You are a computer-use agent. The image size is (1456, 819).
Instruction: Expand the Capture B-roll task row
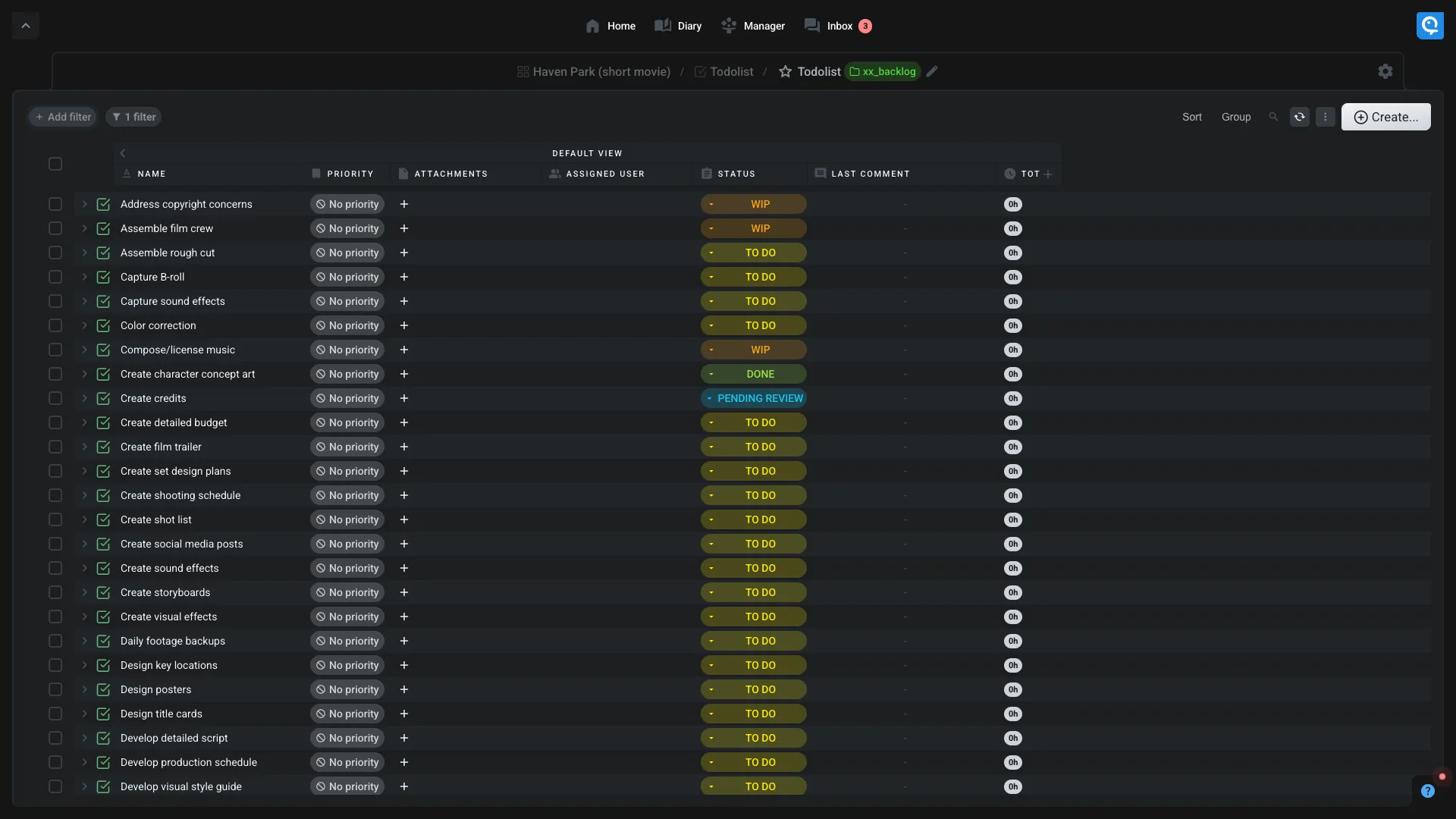point(84,277)
